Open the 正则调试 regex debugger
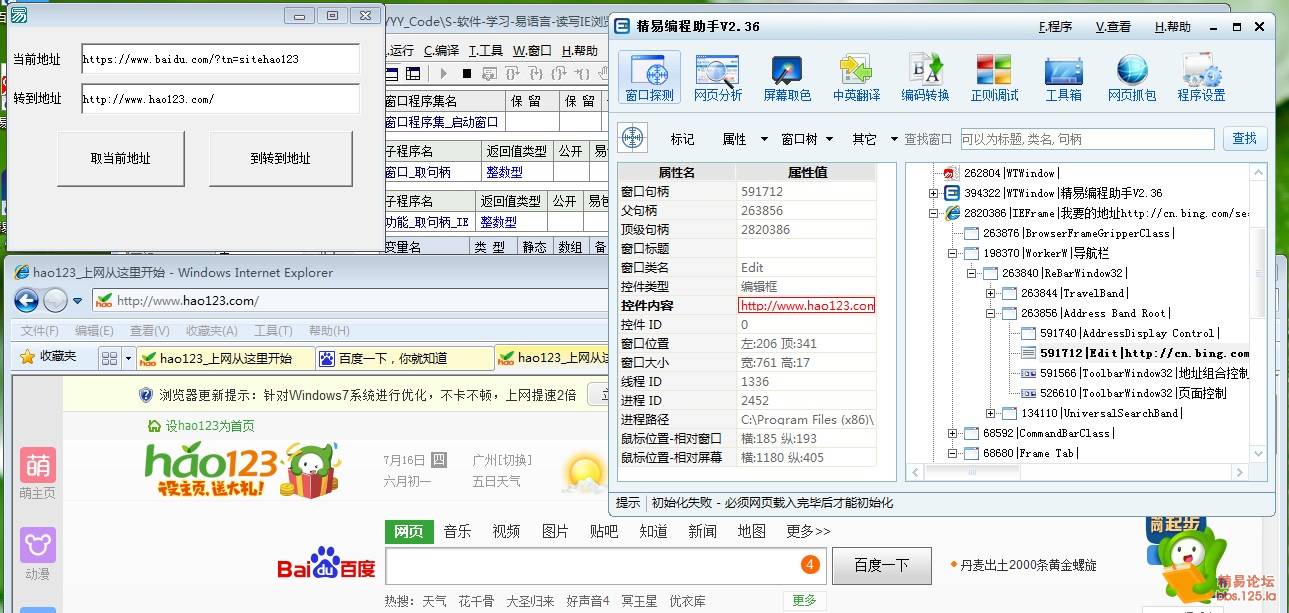The height and width of the screenshot is (613, 1289). (994, 78)
